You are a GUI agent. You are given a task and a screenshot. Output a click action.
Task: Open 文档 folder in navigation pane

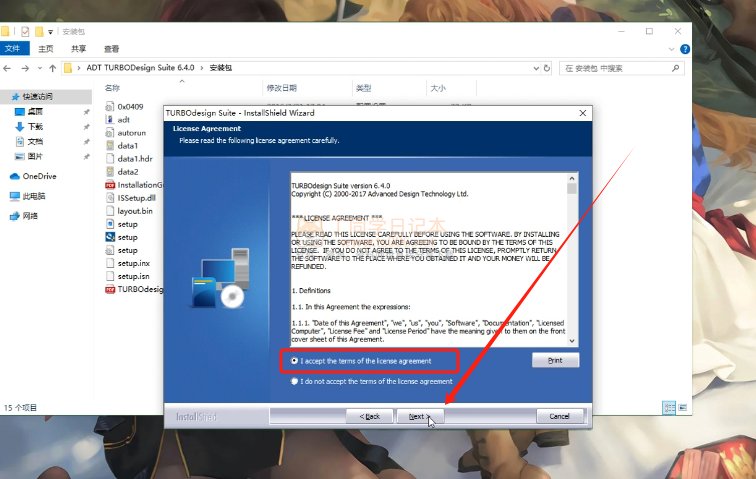click(35, 141)
